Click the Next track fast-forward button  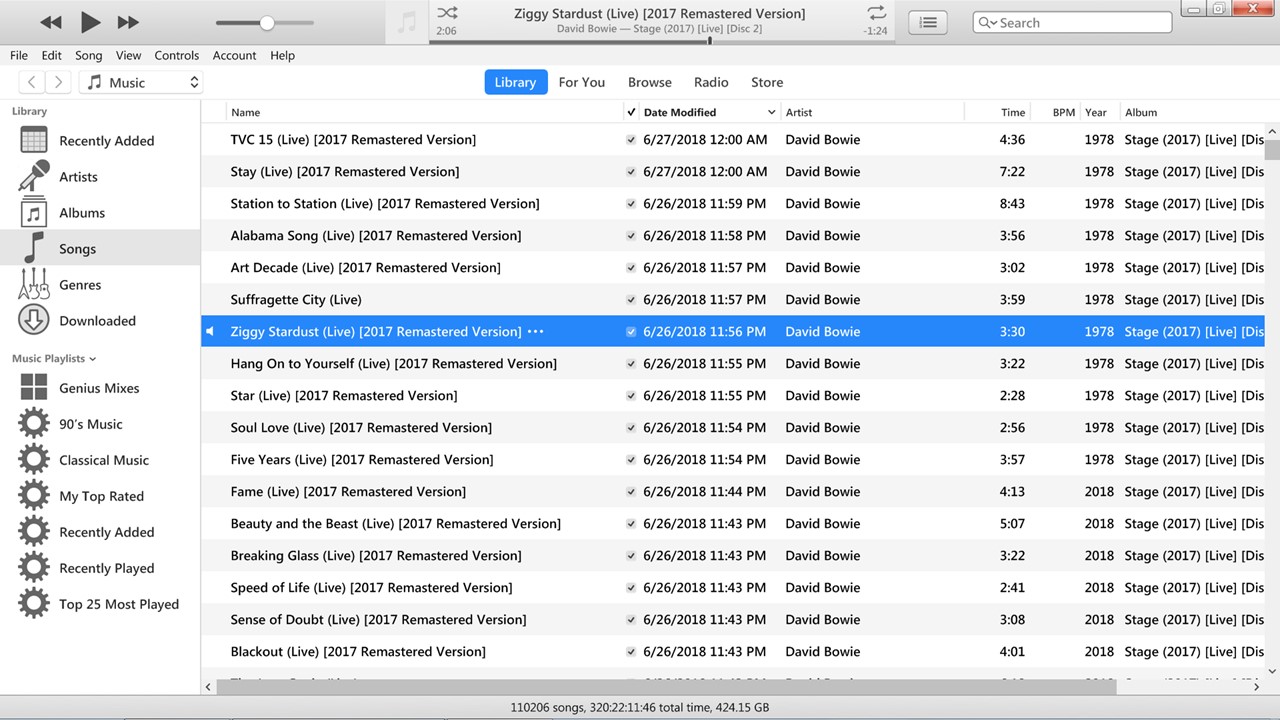coord(128,22)
